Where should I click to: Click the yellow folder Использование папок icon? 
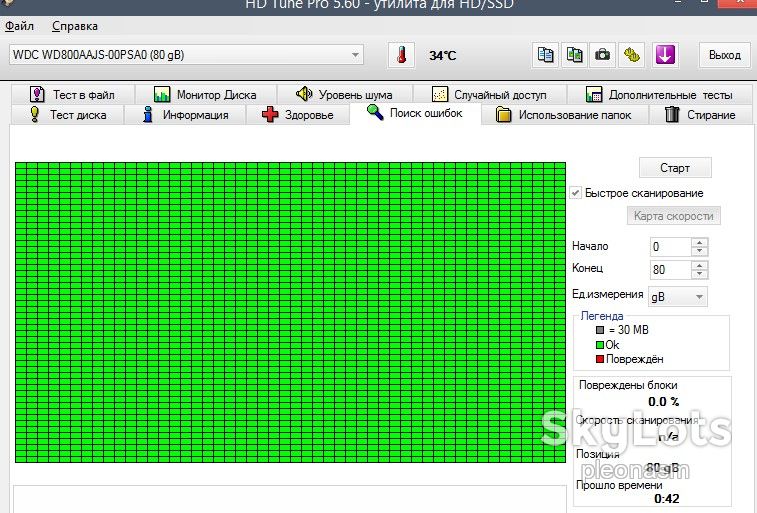[x=504, y=115]
